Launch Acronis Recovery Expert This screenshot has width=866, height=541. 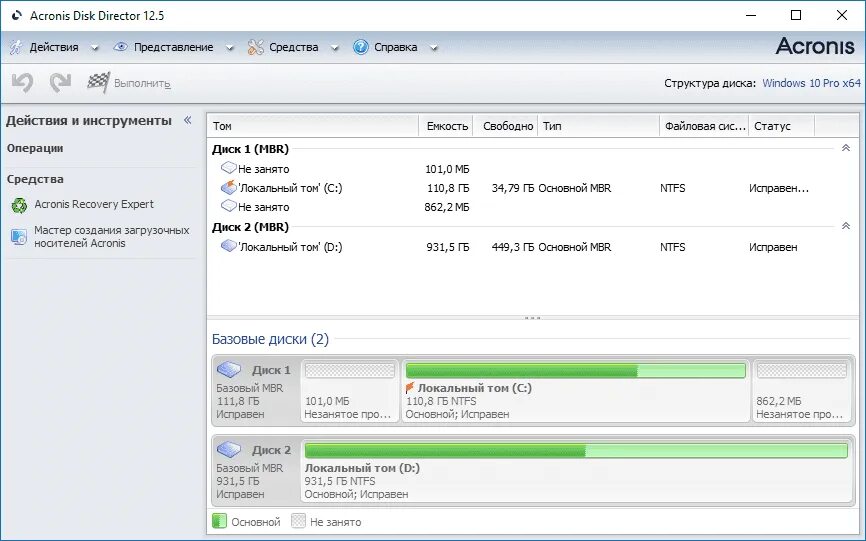(x=94, y=204)
